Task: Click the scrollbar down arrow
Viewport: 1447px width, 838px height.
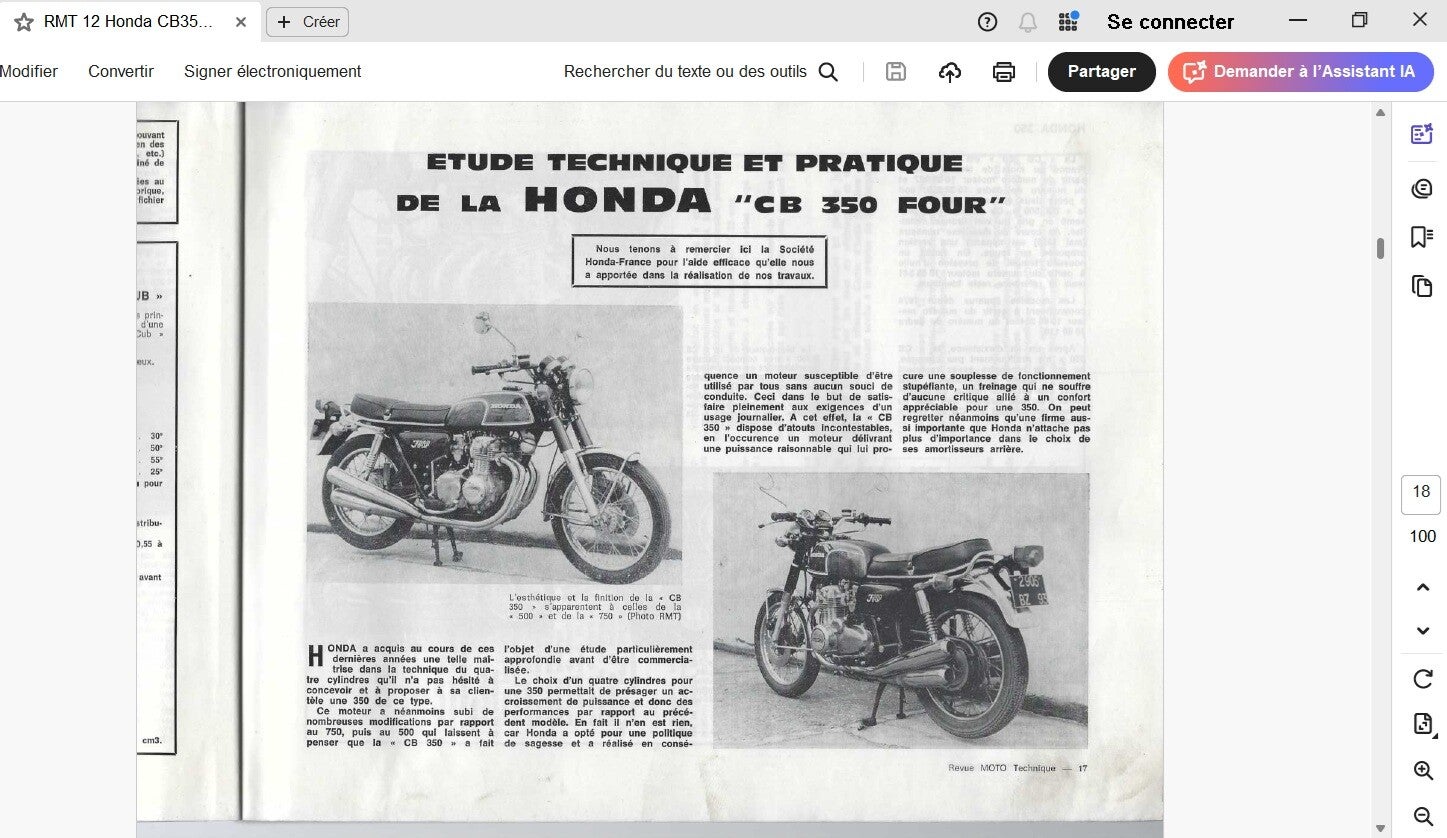Action: click(1380, 828)
